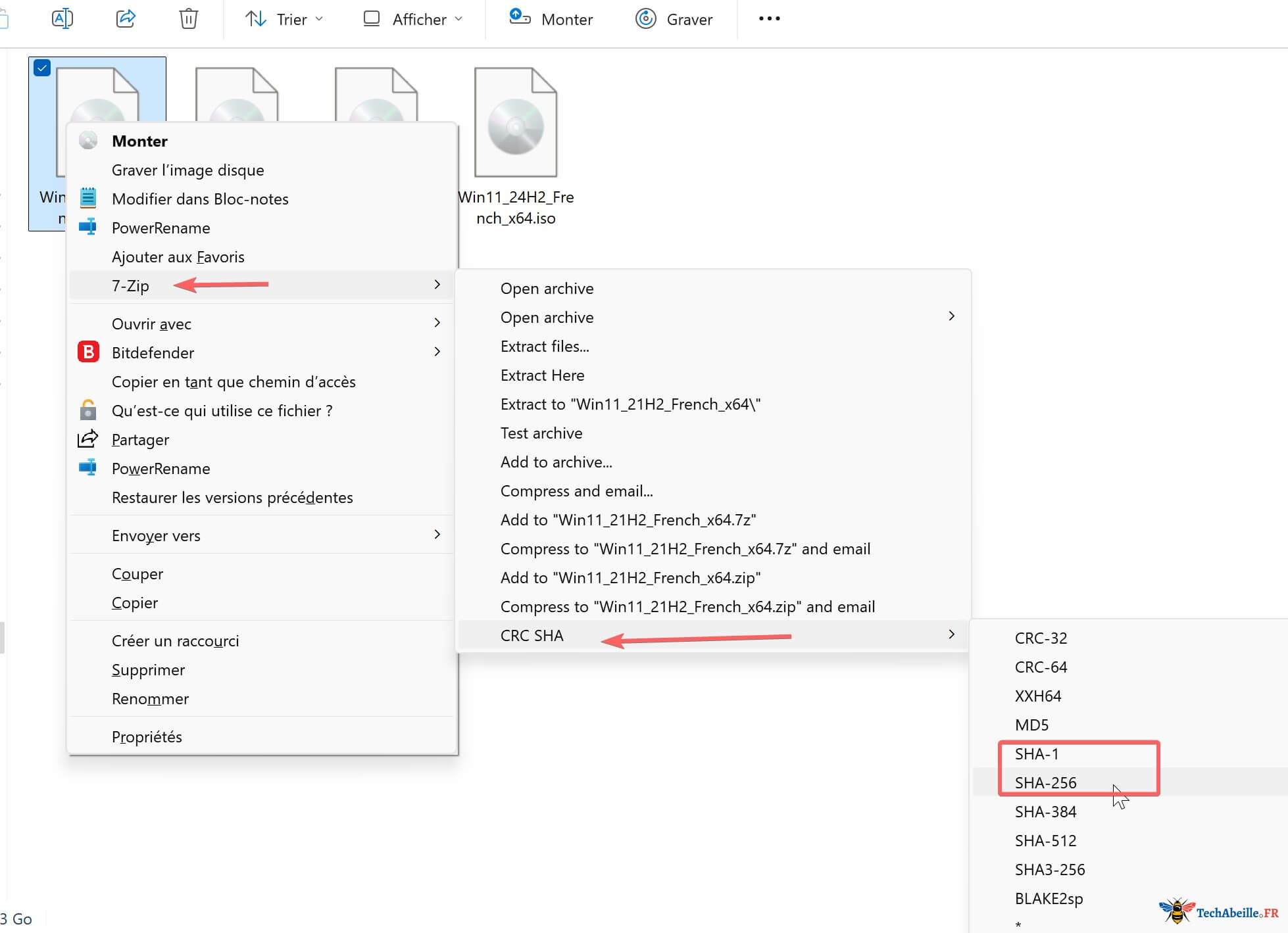This screenshot has width=1288, height=933.
Task: Click the Share icon in toolbar
Action: (126, 18)
